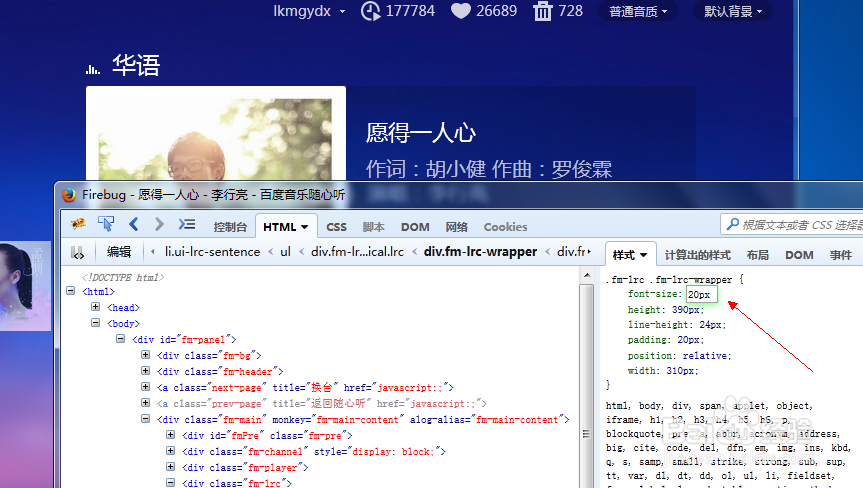The image size is (863, 488).
Task: Click the CSS selector search box
Action: (792, 224)
